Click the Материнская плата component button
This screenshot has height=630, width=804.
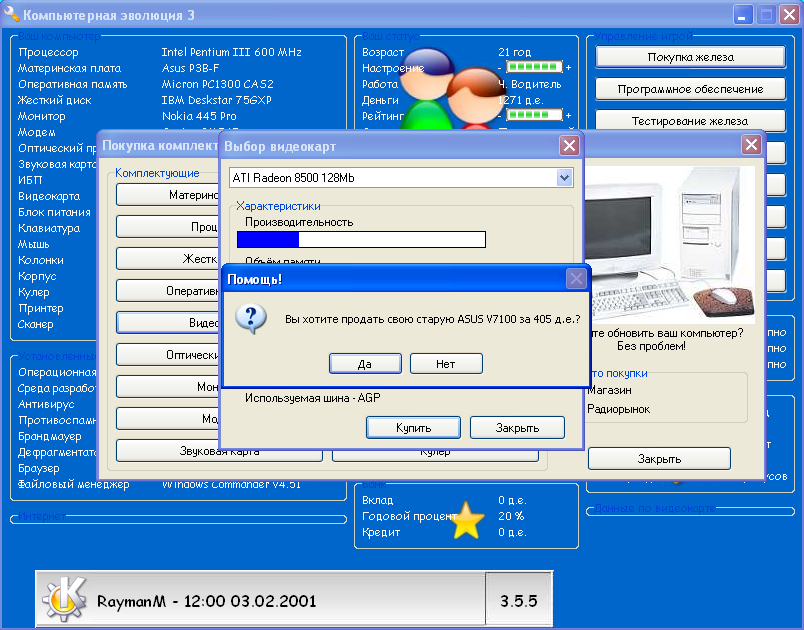pos(168,195)
